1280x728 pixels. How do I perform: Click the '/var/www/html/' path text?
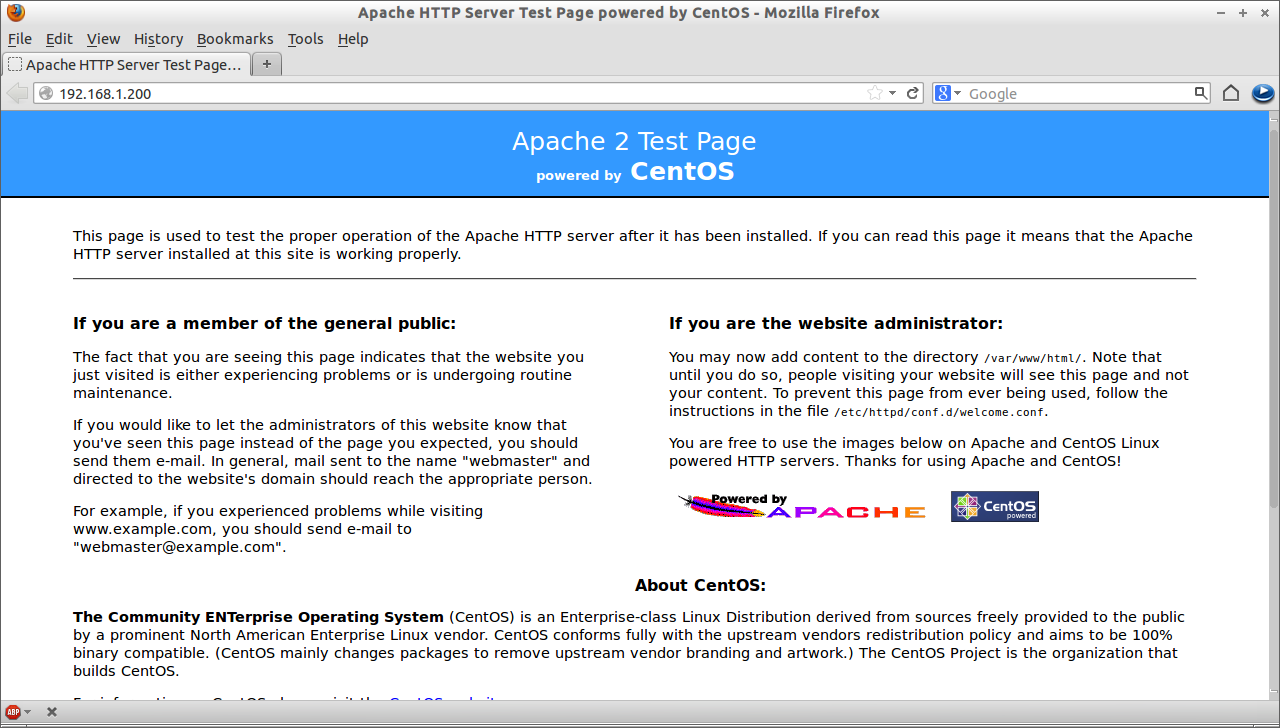(x=1033, y=357)
